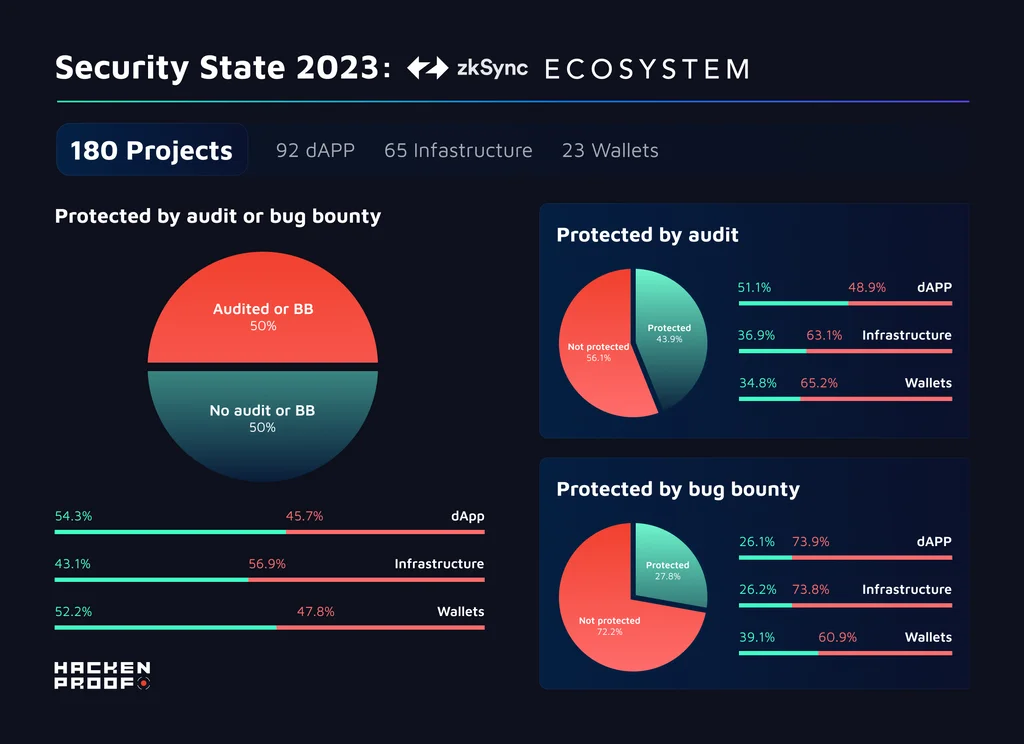Click the 52.2% value
1024x744 pixels.
[x=74, y=611]
